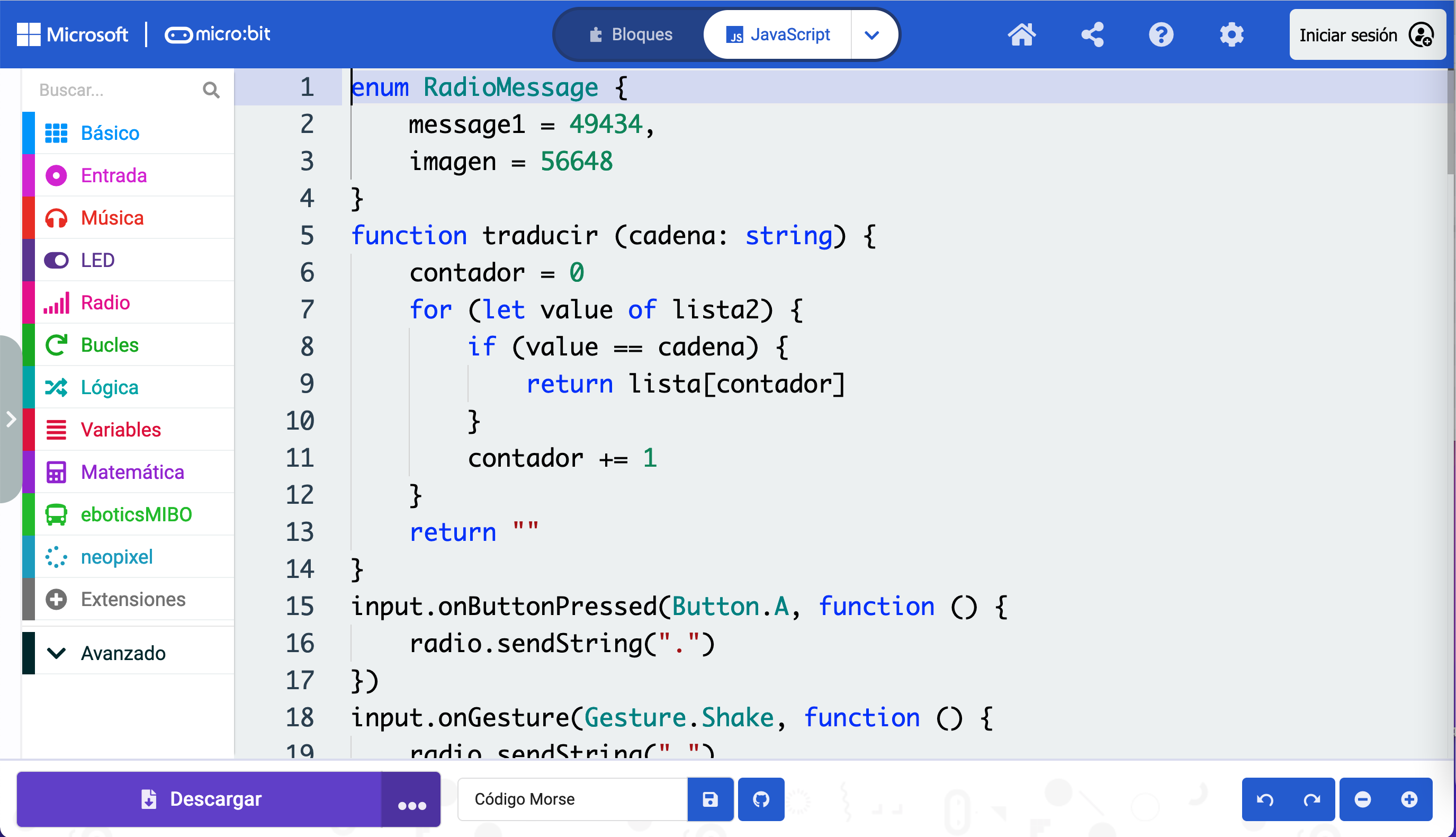
Task: Expand the Avanzado section
Action: pyautogui.click(x=122, y=653)
